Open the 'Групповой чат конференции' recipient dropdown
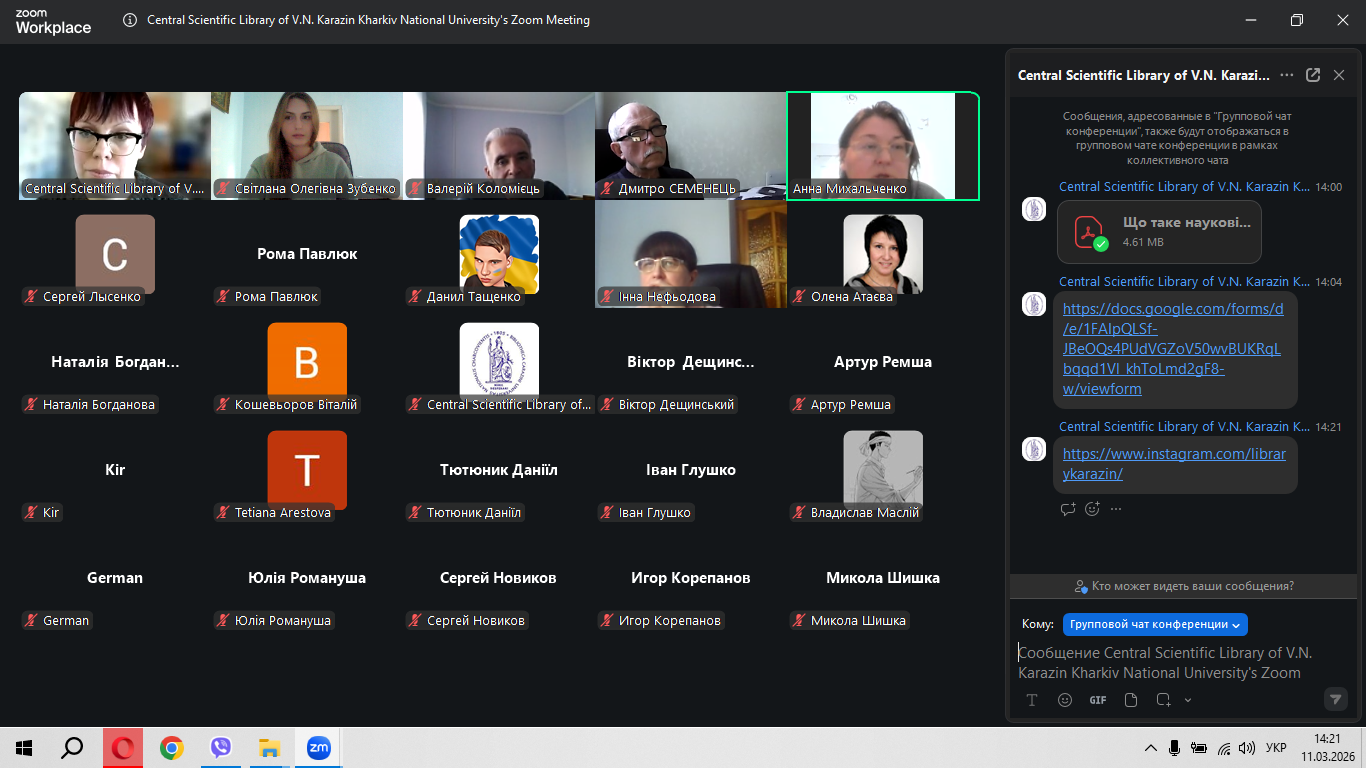Image resolution: width=1366 pixels, height=768 pixels. point(1155,624)
